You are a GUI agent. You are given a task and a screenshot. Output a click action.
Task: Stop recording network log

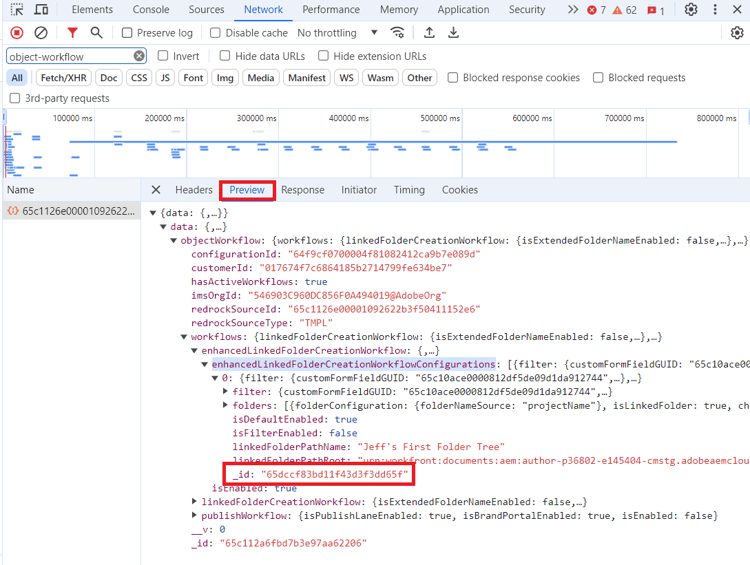17,33
